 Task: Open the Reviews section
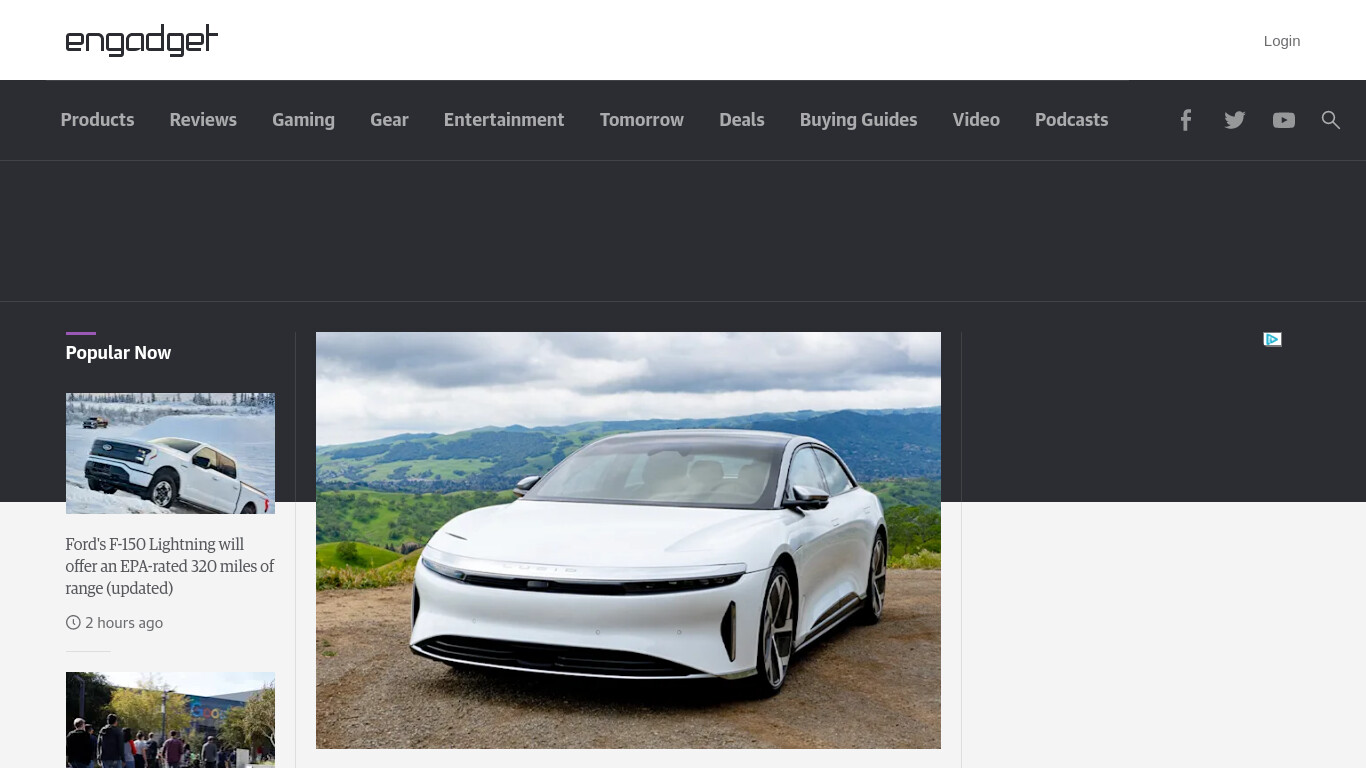coord(203,120)
